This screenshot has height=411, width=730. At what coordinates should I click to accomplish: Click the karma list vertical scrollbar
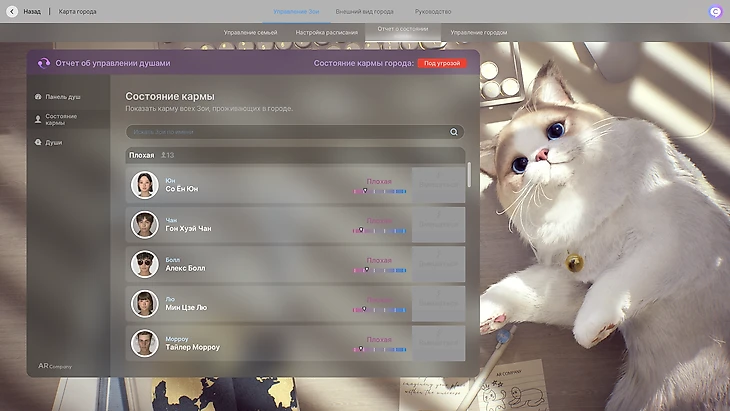(468, 177)
